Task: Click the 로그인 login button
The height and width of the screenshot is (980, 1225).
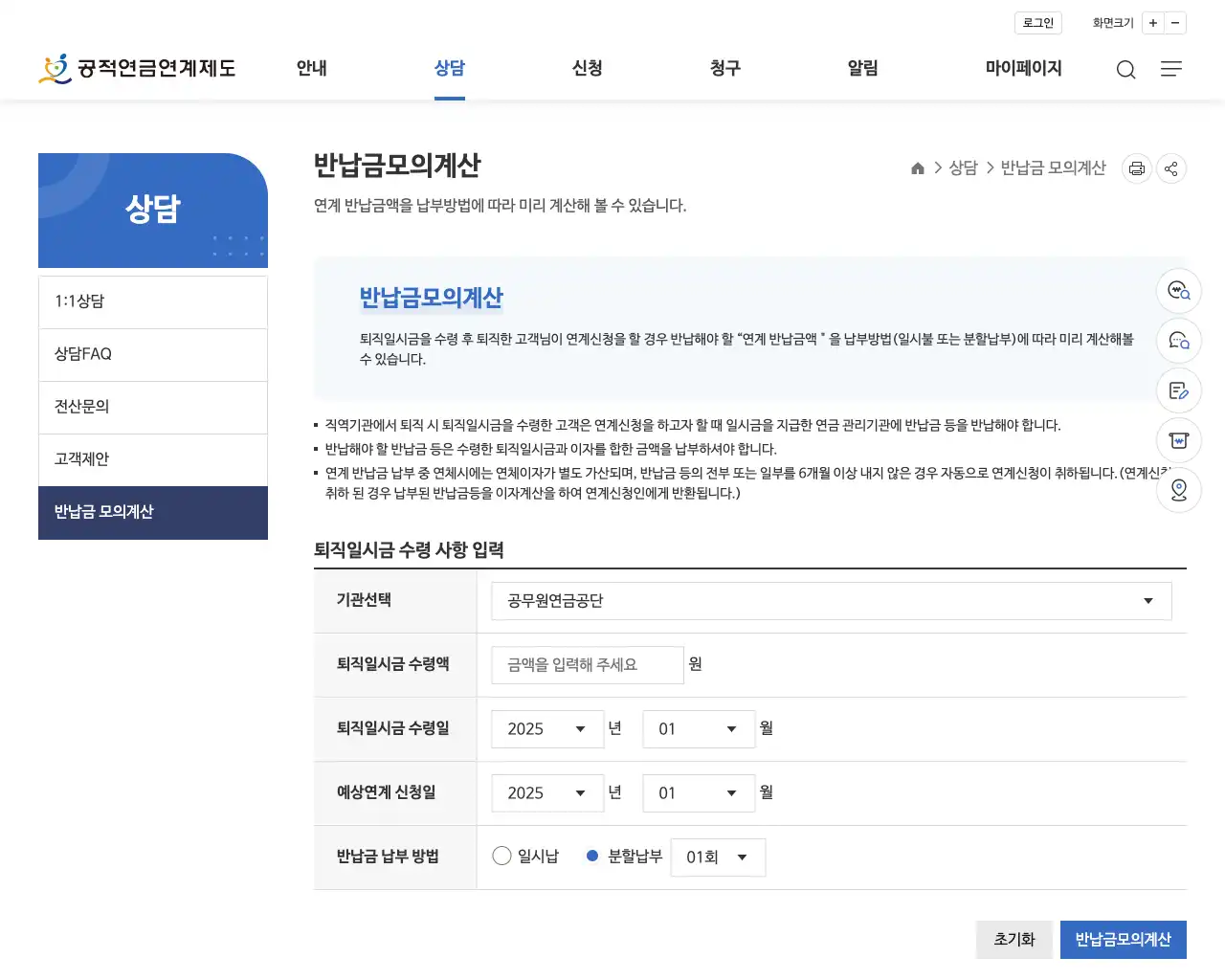Action: [x=1037, y=23]
